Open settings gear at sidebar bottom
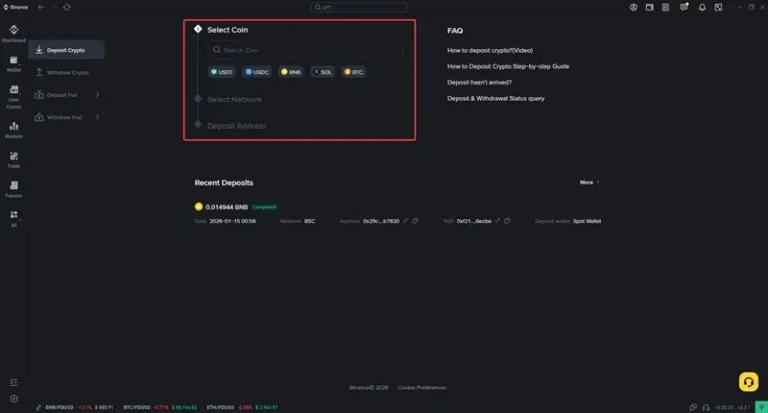The image size is (768, 413). 14,398
